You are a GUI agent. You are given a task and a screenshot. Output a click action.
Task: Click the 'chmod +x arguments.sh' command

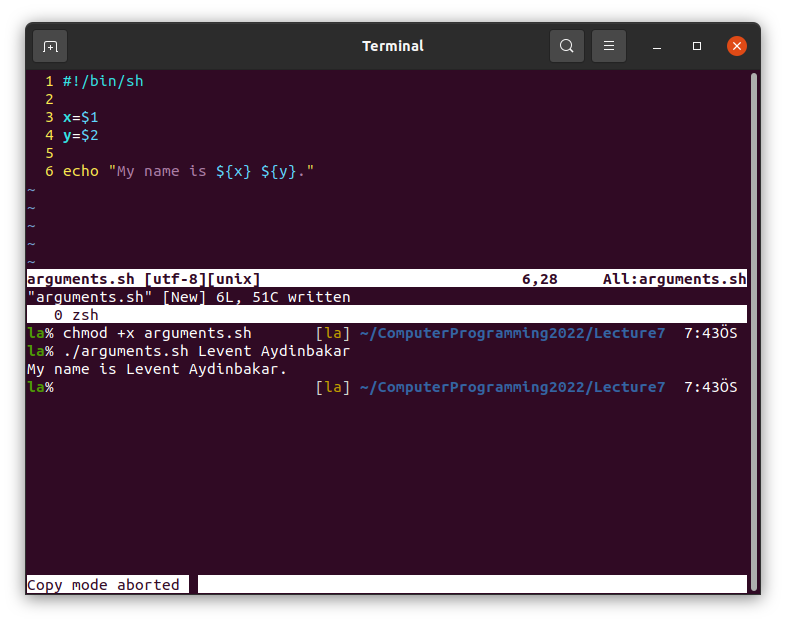157,333
